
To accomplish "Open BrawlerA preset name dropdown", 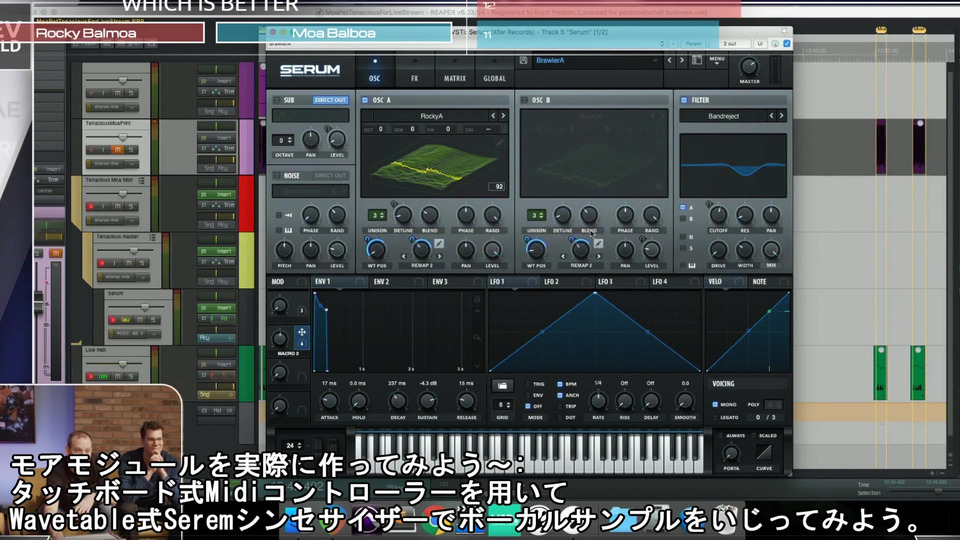I will point(596,61).
